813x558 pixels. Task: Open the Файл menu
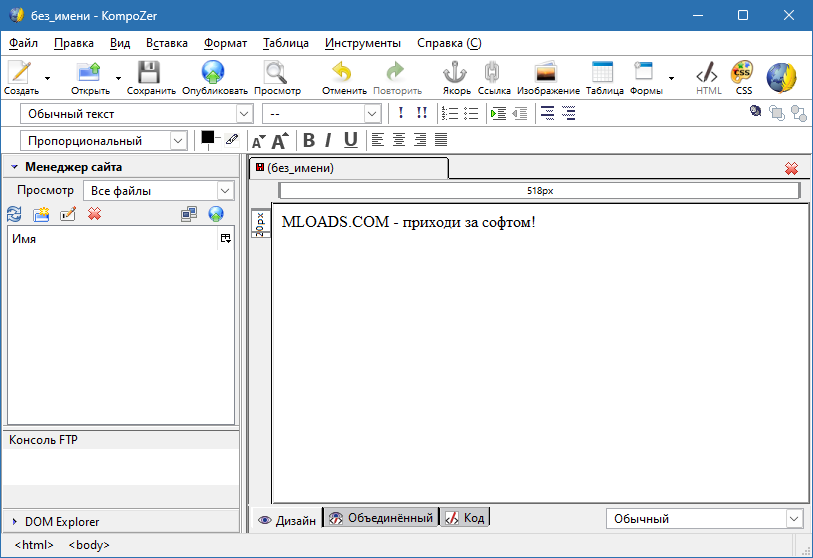(23, 43)
